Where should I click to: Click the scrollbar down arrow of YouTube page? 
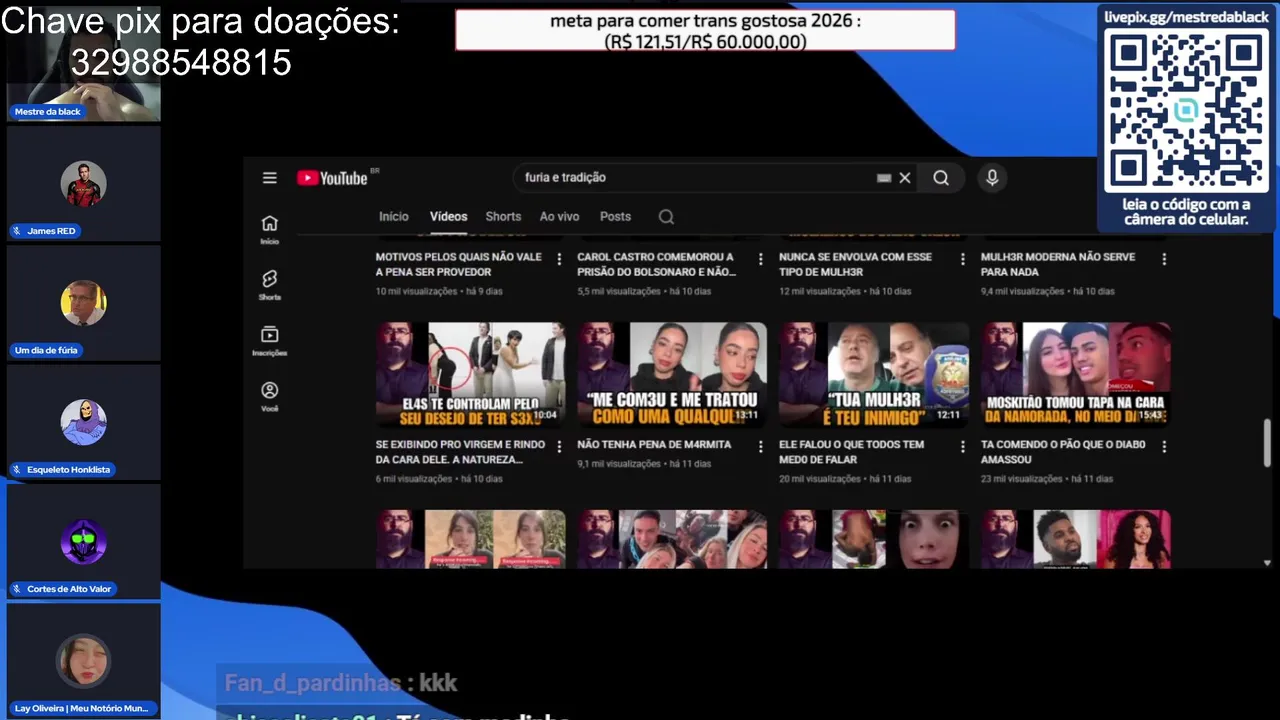(1267, 563)
